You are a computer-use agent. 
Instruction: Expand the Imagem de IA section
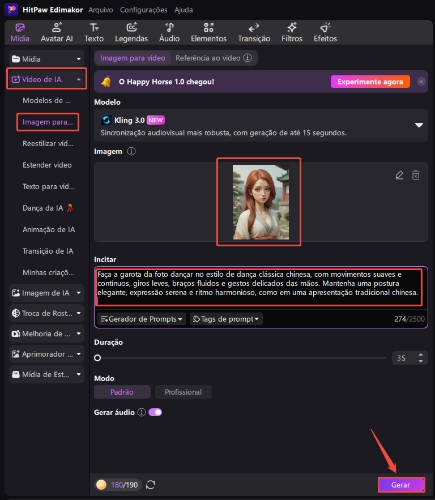point(46,293)
